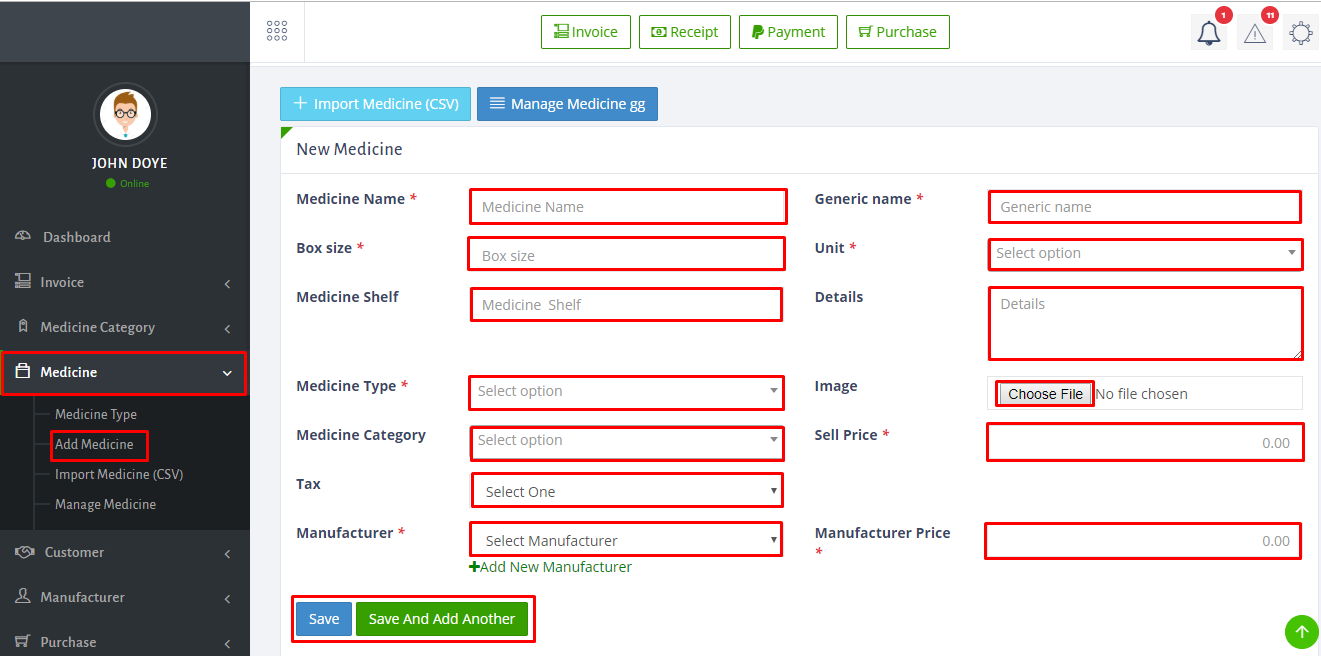Click the green scroll-to-top arrow

click(x=1301, y=632)
